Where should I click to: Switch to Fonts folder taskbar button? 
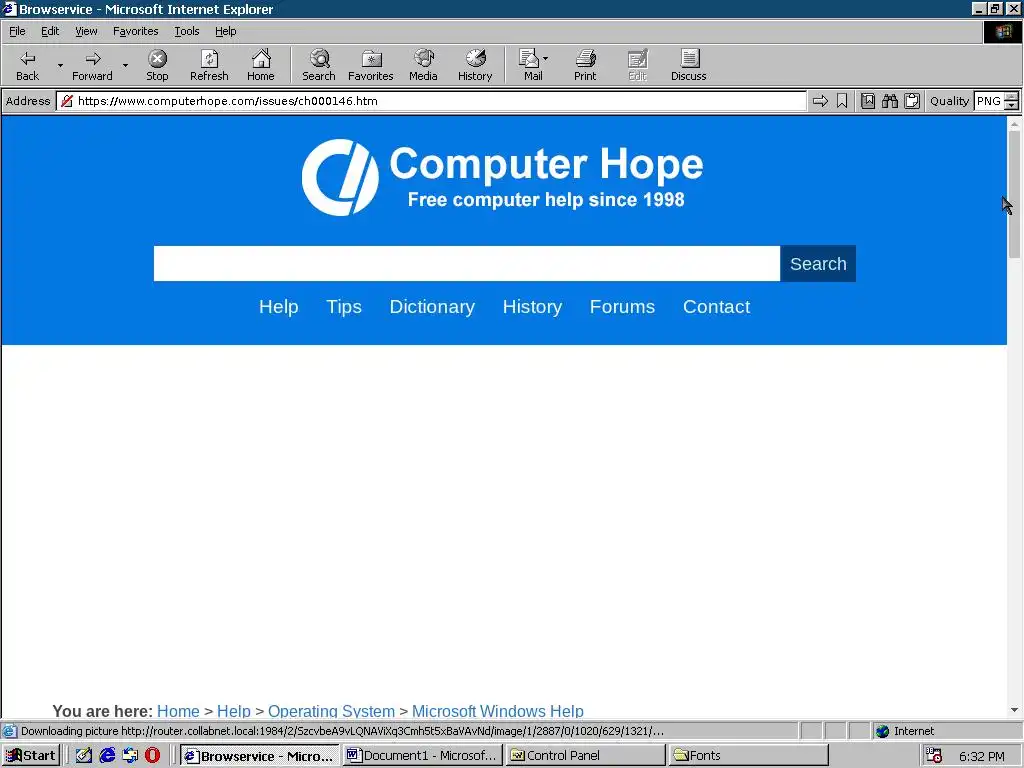coord(748,756)
